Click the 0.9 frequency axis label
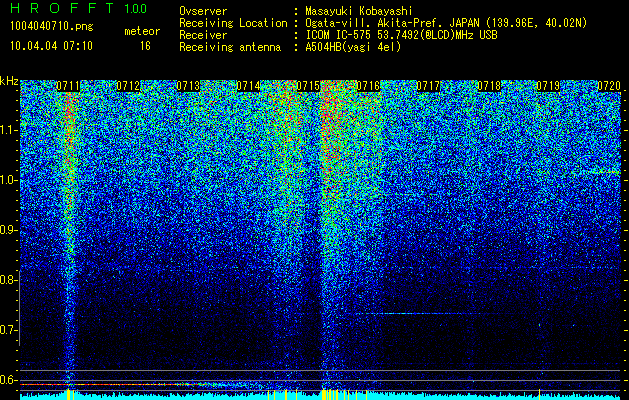629x400 pixels. click(8, 230)
